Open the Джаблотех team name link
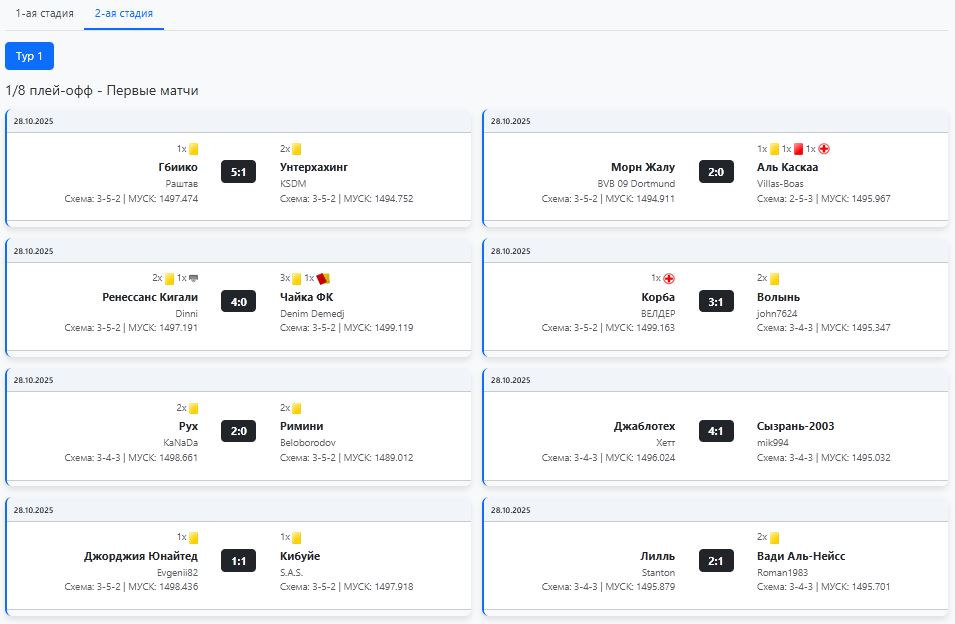Image resolution: width=955 pixels, height=624 pixels. pos(644,426)
